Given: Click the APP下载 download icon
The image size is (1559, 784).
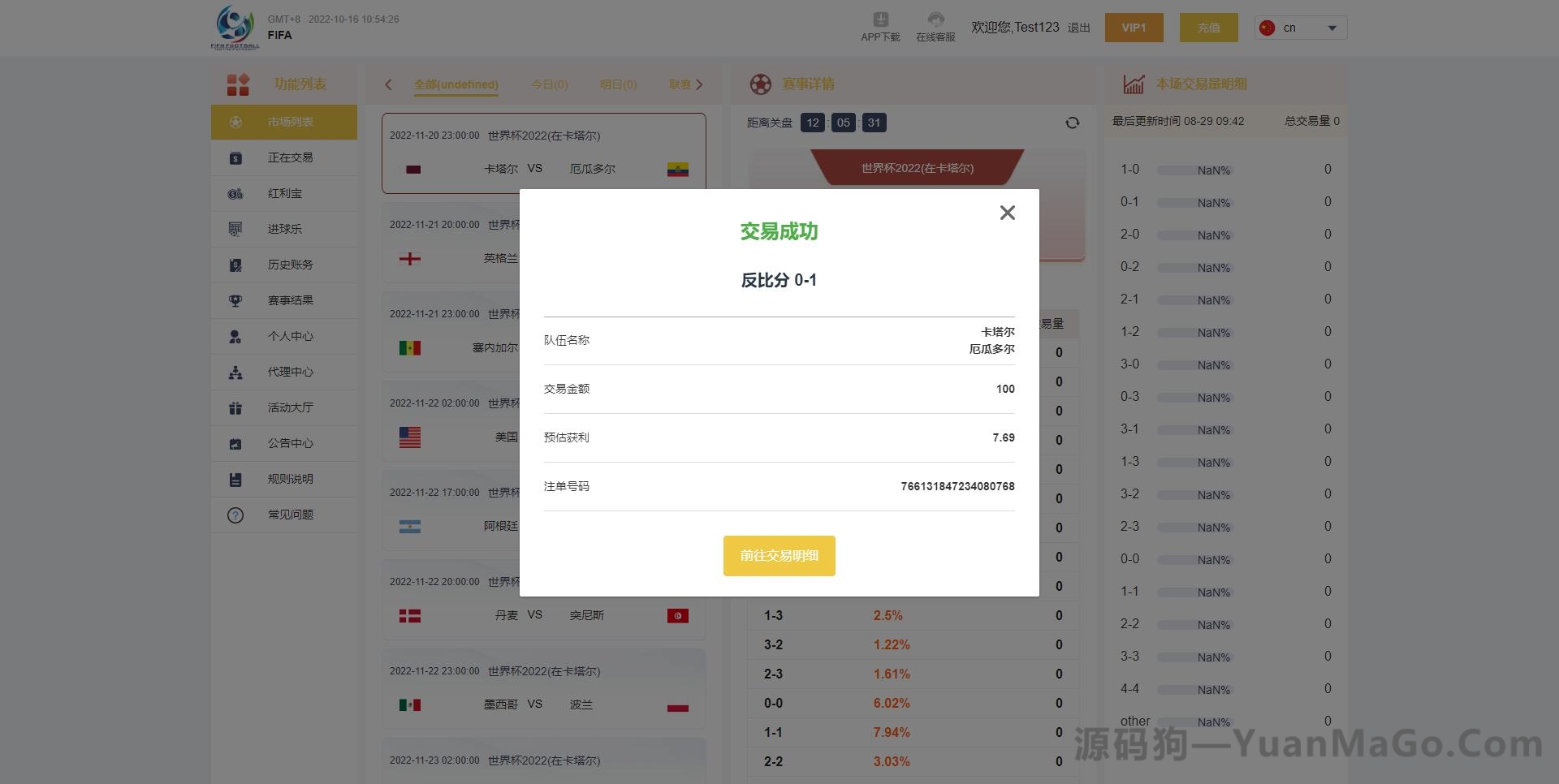Looking at the screenshot, I should coord(879,19).
